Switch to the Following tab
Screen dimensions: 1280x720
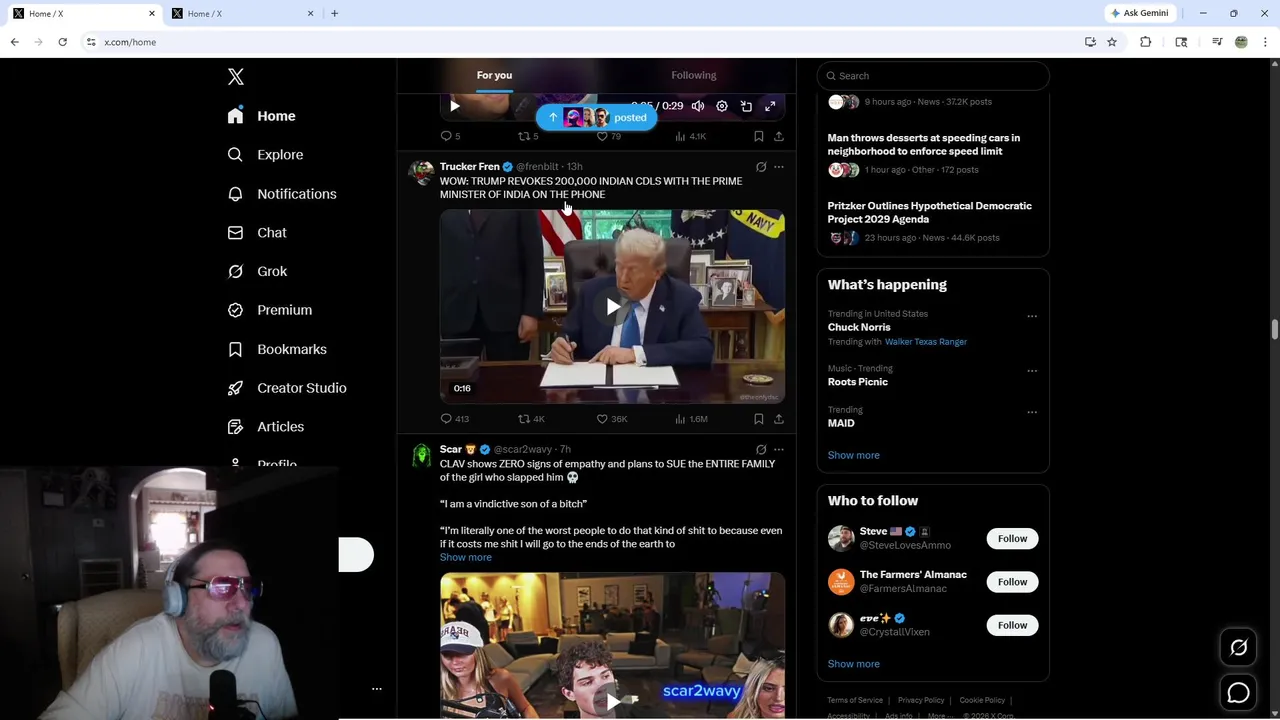point(694,75)
